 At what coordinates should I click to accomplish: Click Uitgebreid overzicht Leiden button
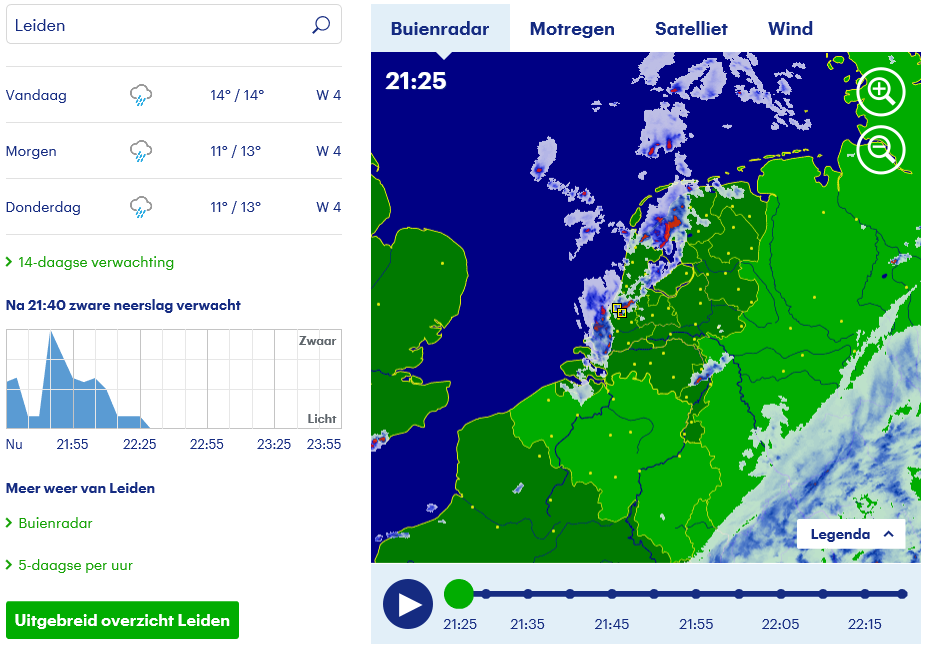click(122, 620)
